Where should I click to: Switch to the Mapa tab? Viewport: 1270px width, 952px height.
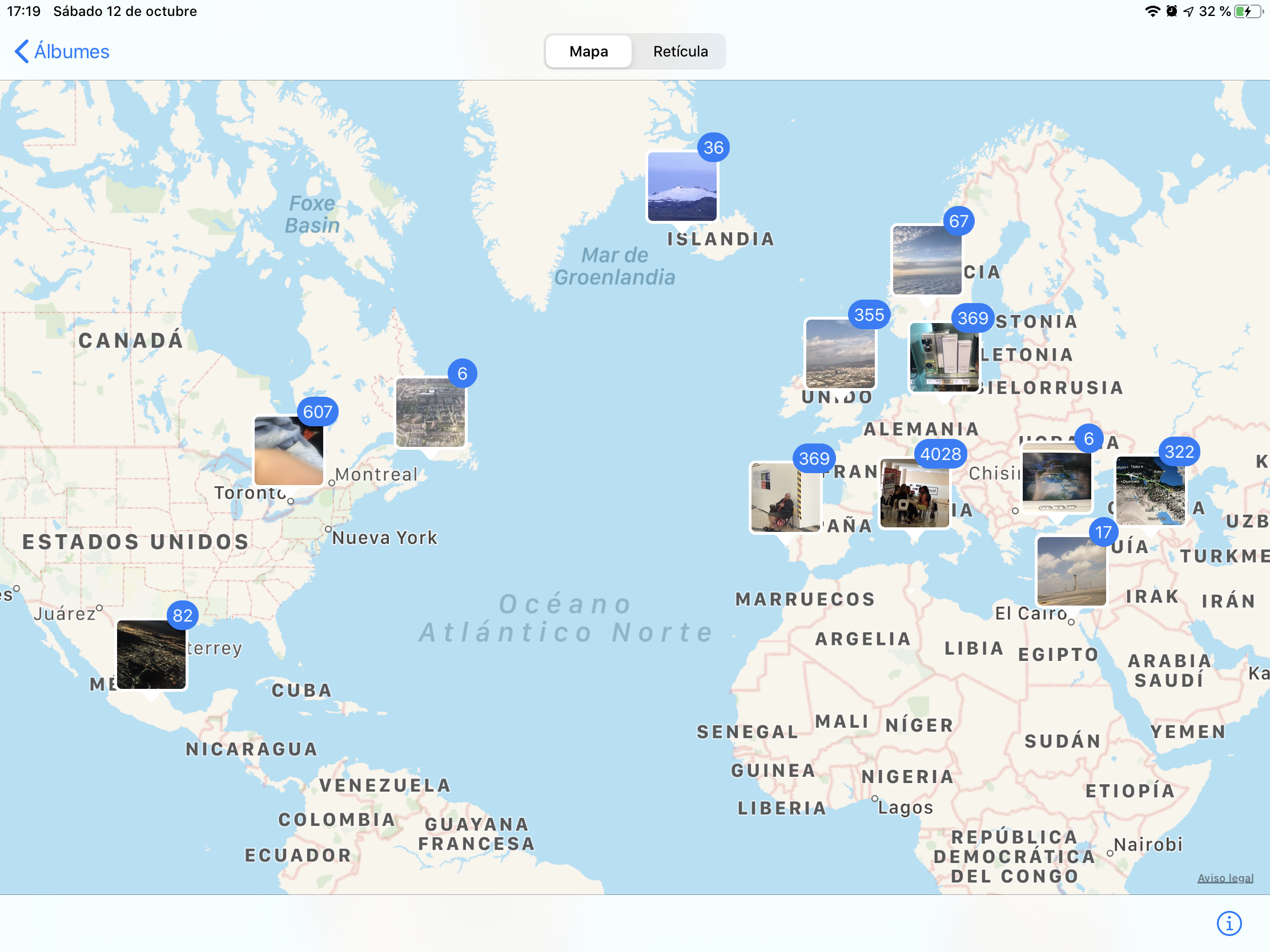(x=588, y=51)
